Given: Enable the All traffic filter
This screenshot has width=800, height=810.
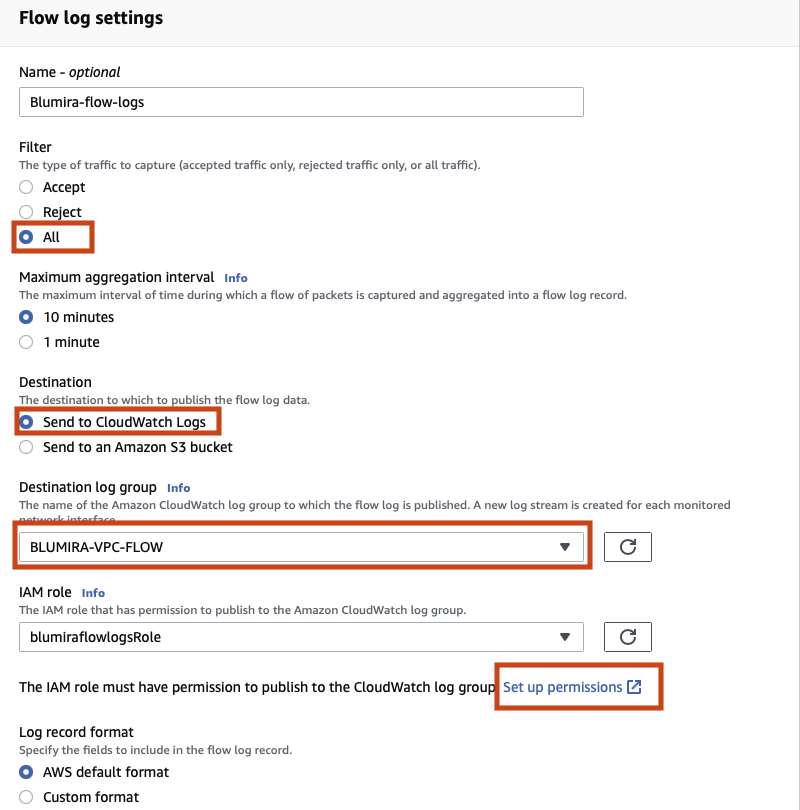Looking at the screenshot, I should 25,237.
